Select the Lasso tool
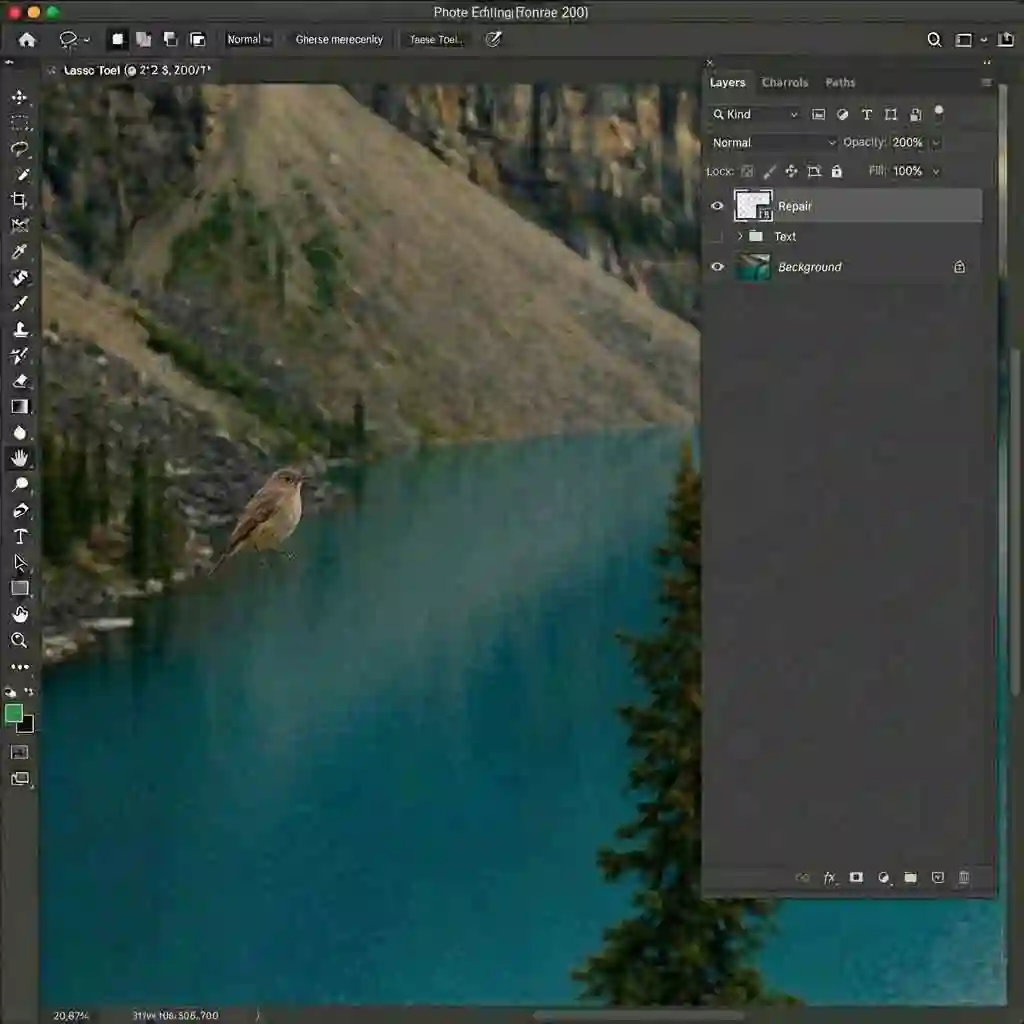This screenshot has height=1024, width=1024. coord(20,149)
